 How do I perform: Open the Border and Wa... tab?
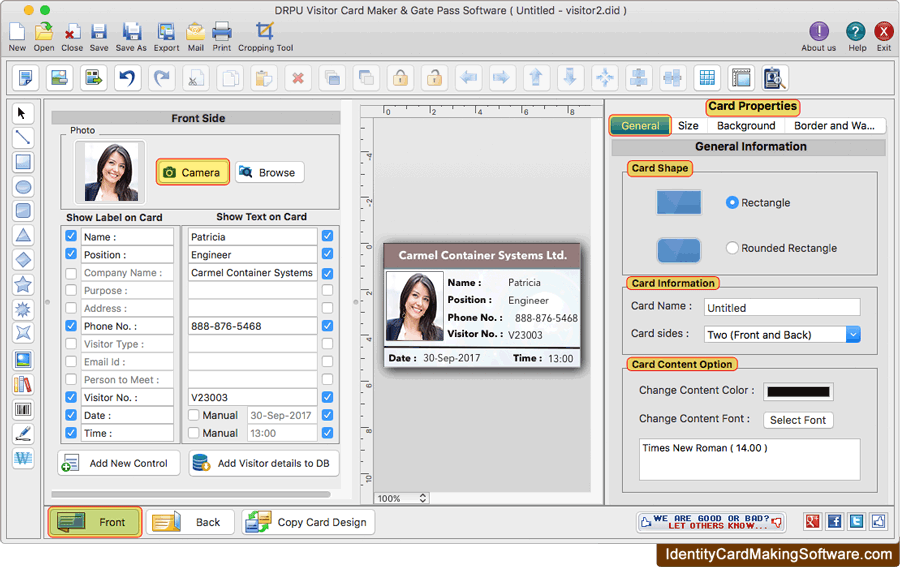point(834,126)
